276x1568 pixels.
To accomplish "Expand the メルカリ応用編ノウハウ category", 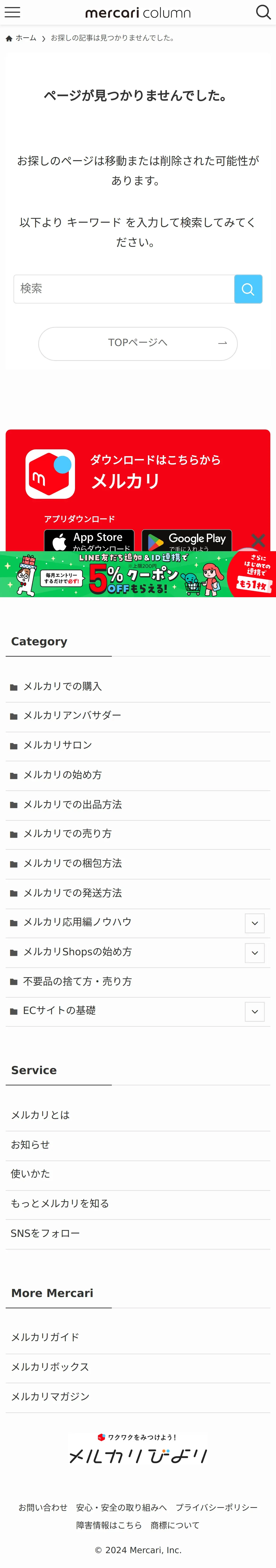I will (x=254, y=923).
